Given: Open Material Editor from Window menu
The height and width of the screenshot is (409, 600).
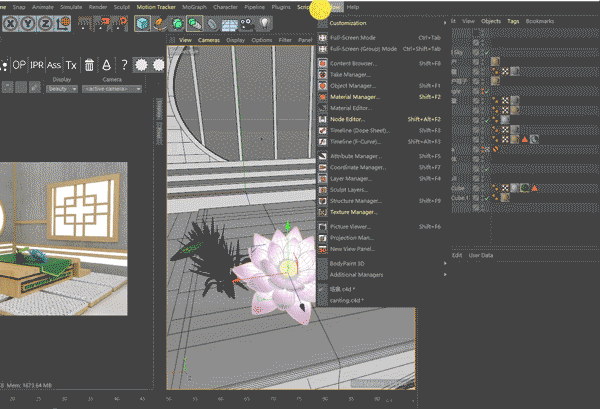Looking at the screenshot, I should pos(380,108).
